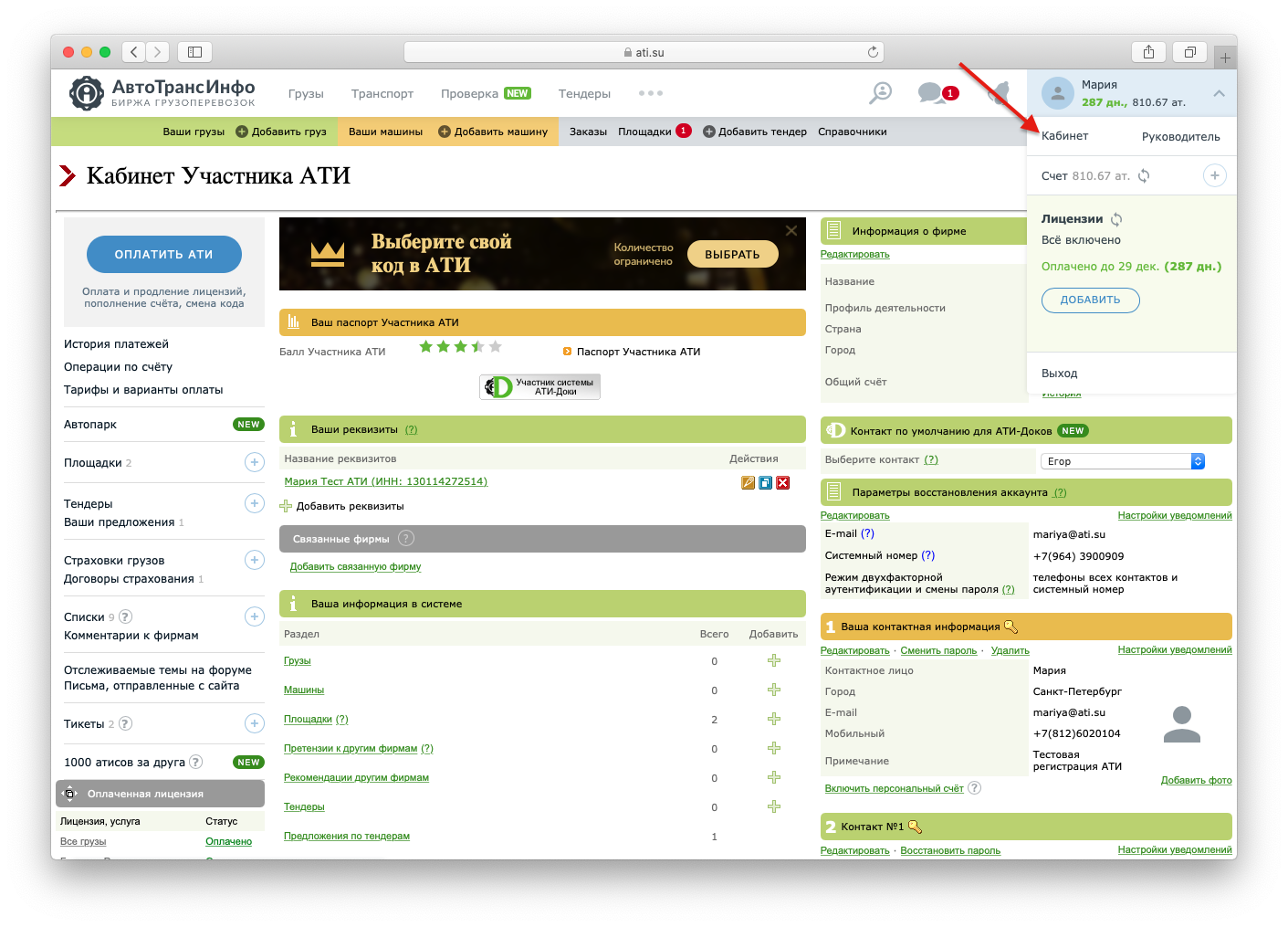Click ОПЛАТИТЬ АТИ blue button
The height and width of the screenshot is (927, 1288).
pyautogui.click(x=164, y=254)
